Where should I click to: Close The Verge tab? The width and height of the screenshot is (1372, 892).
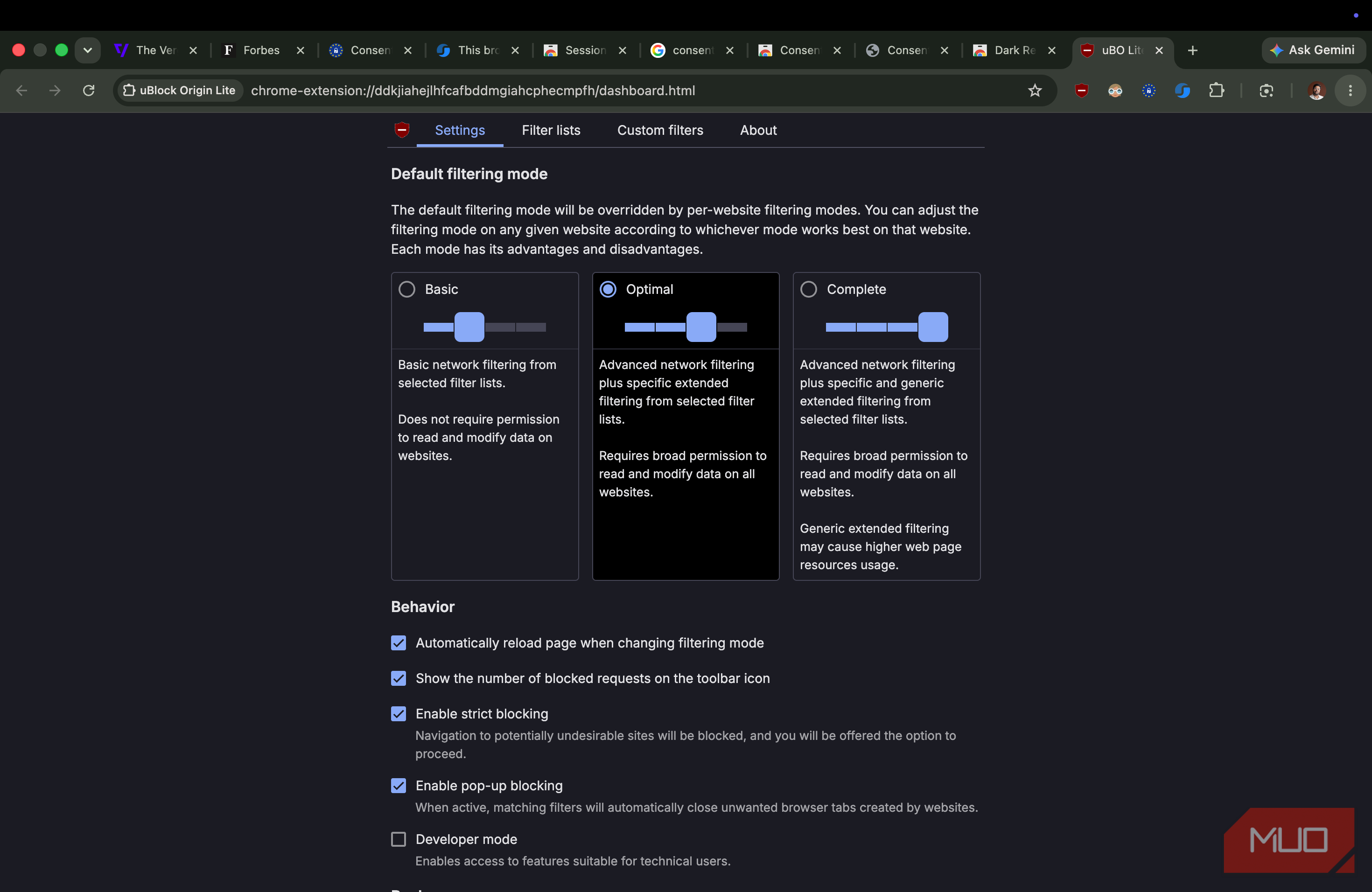pos(193,50)
